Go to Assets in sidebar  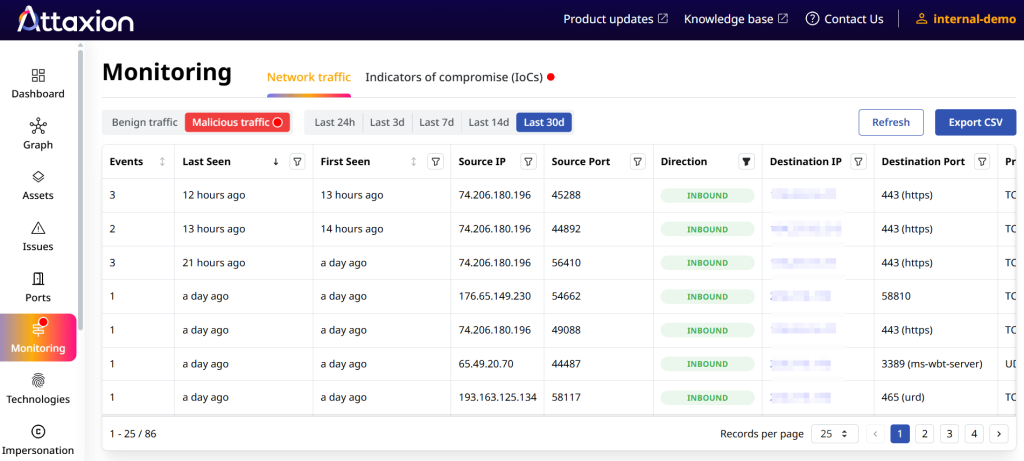click(x=38, y=185)
